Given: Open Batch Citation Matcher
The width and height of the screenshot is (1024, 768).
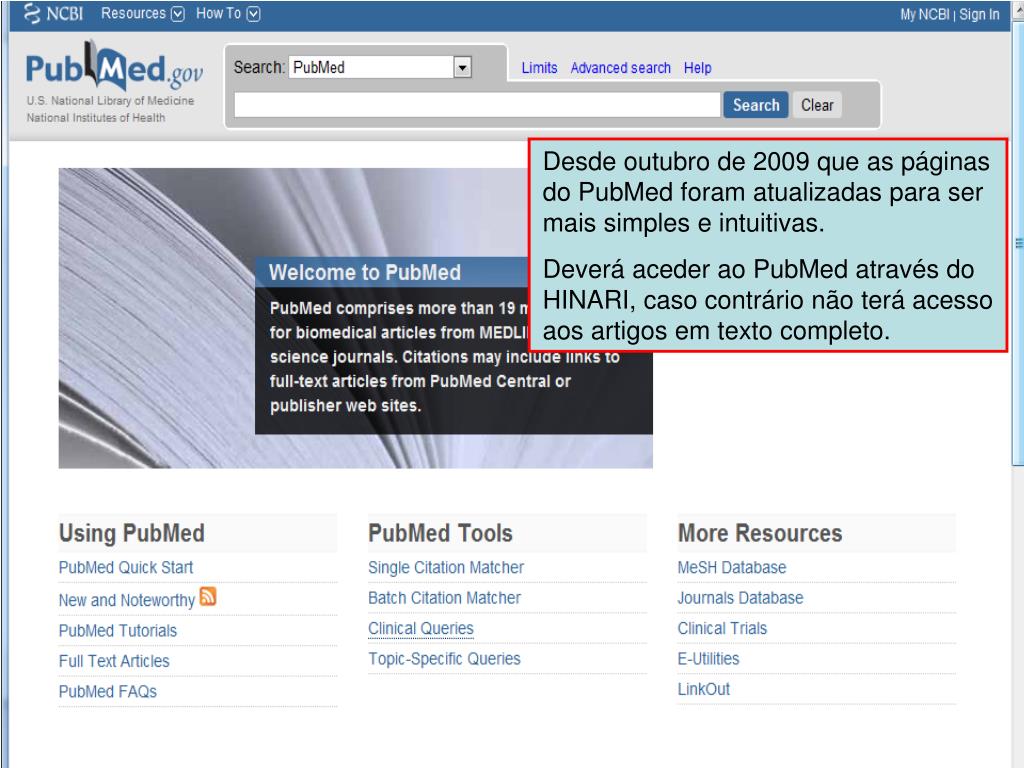Looking at the screenshot, I should click(x=445, y=598).
